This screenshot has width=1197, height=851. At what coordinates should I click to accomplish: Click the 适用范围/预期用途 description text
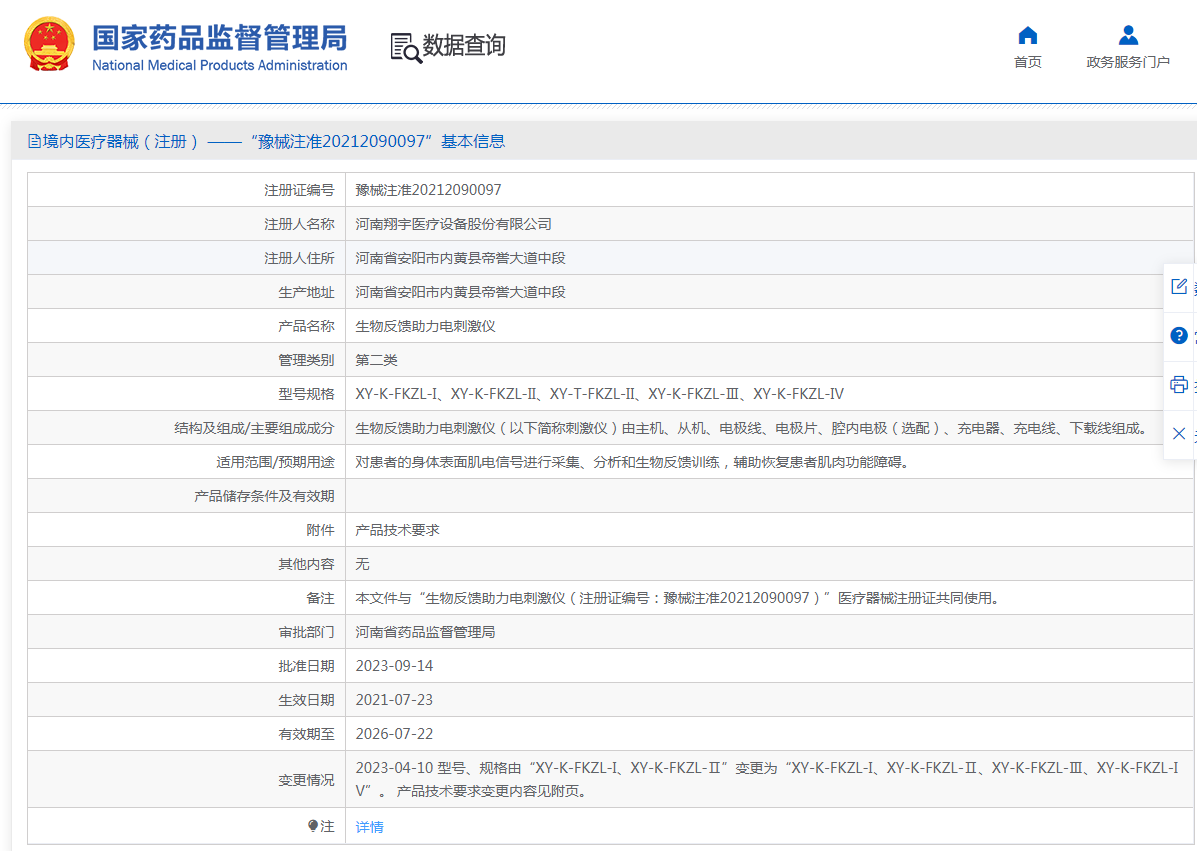point(634,462)
